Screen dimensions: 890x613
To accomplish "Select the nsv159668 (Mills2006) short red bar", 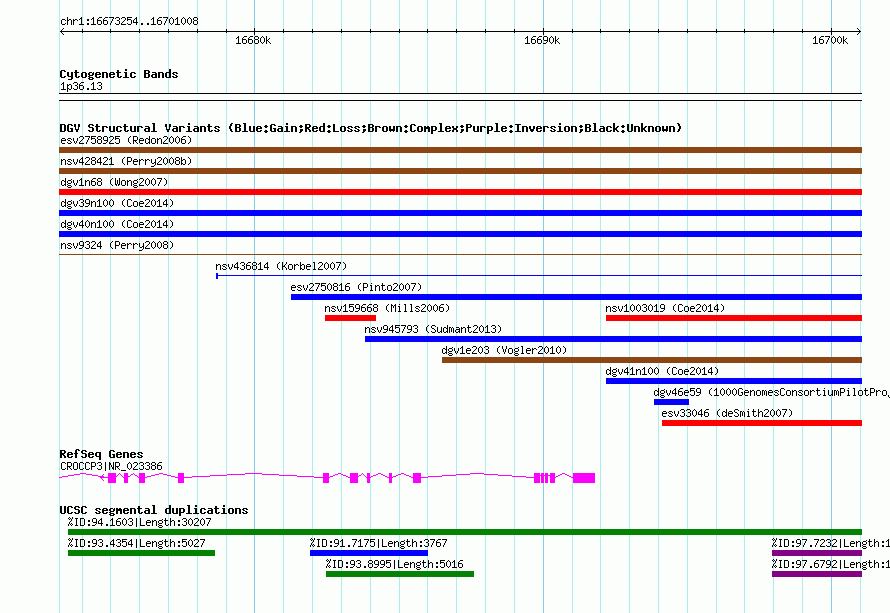I will (350, 318).
